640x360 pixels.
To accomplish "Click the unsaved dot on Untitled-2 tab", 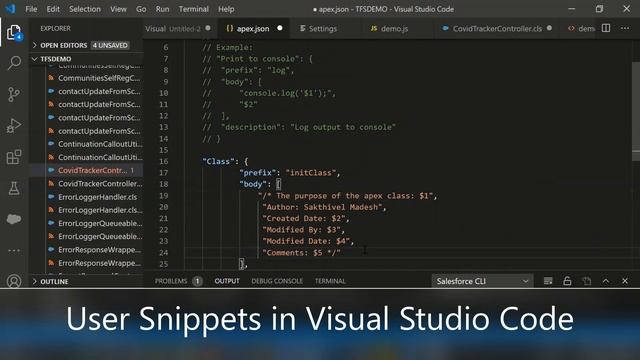I will point(208,28).
